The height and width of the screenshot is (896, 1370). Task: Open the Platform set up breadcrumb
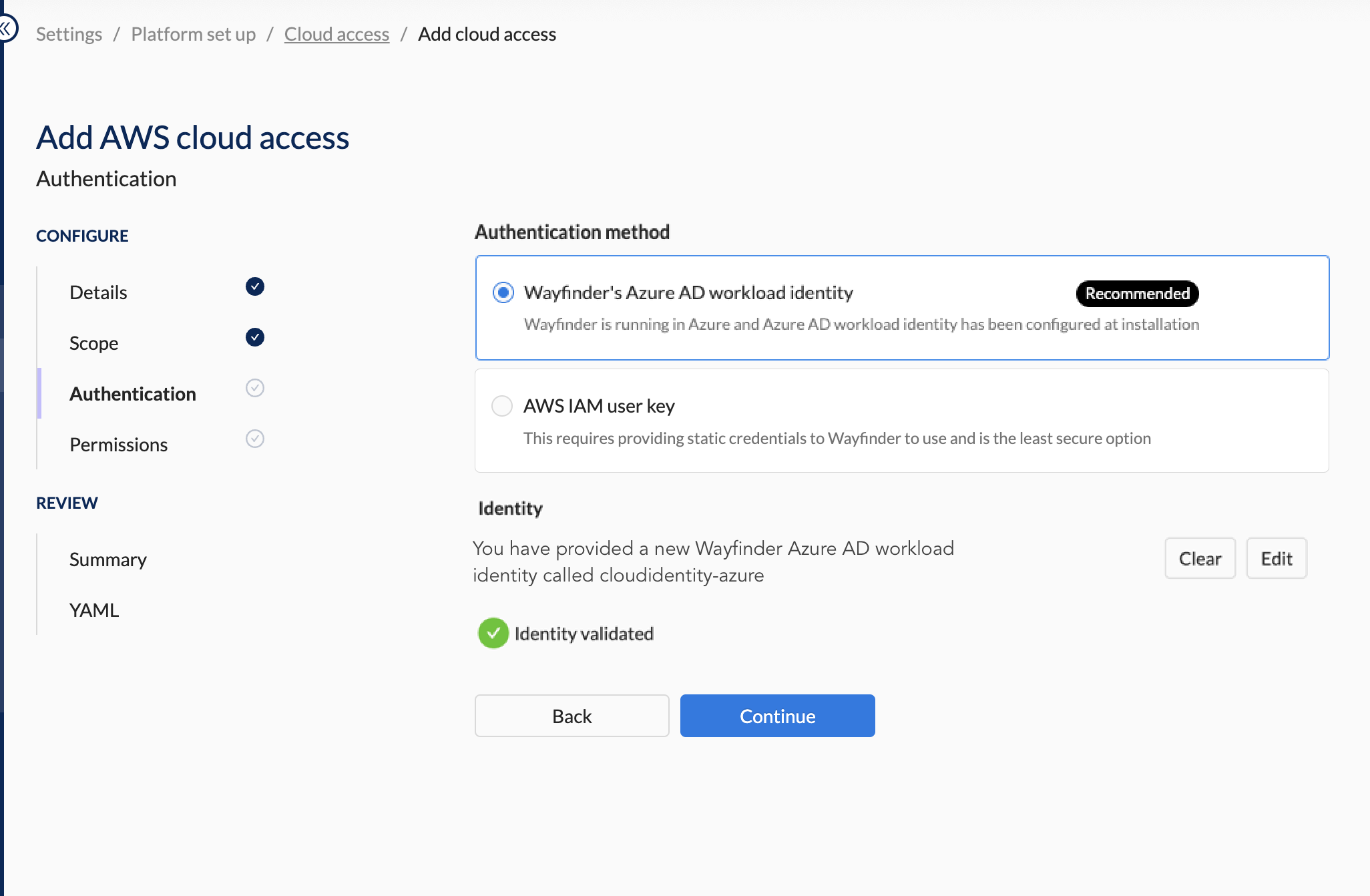click(194, 34)
